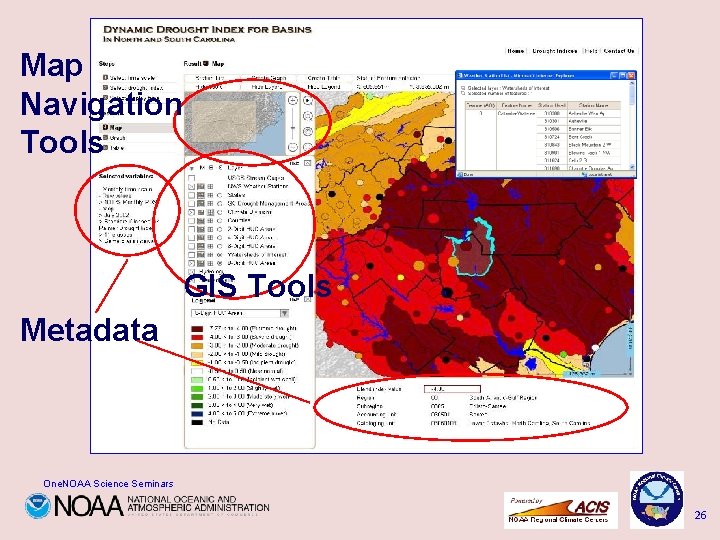Toggle the Counties layer checkbox
Screen dimensions: 720x540
(191, 221)
